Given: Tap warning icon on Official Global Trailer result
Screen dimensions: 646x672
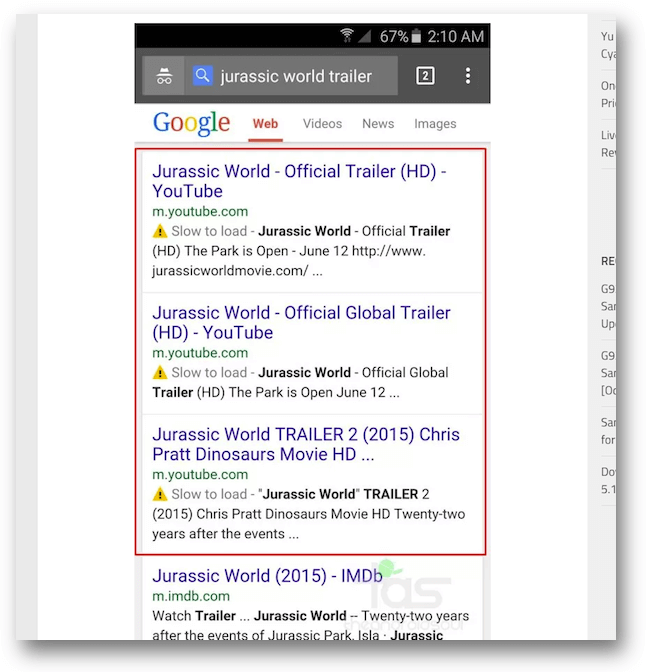Looking at the screenshot, I should coord(159,372).
